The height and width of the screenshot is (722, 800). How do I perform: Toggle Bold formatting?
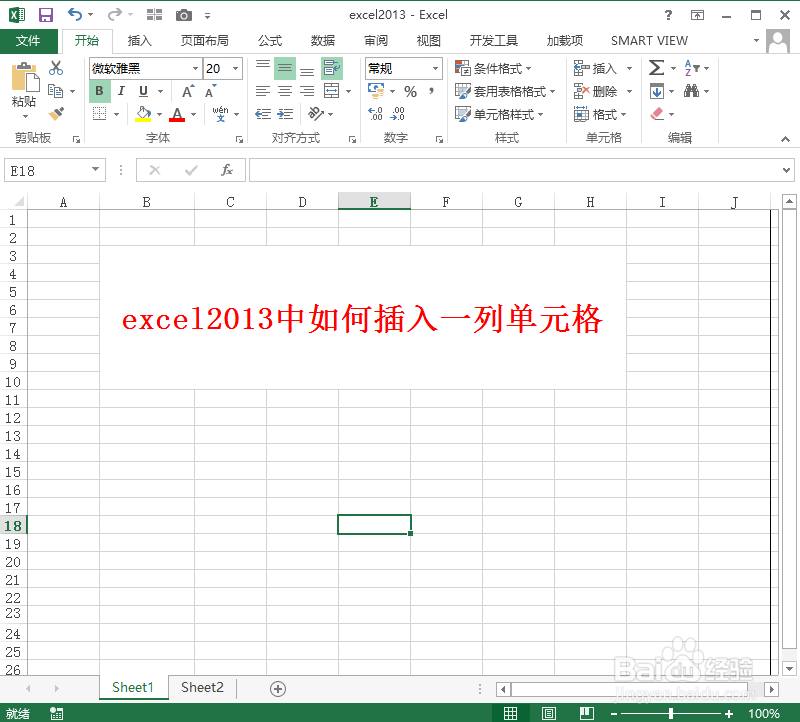[99, 91]
